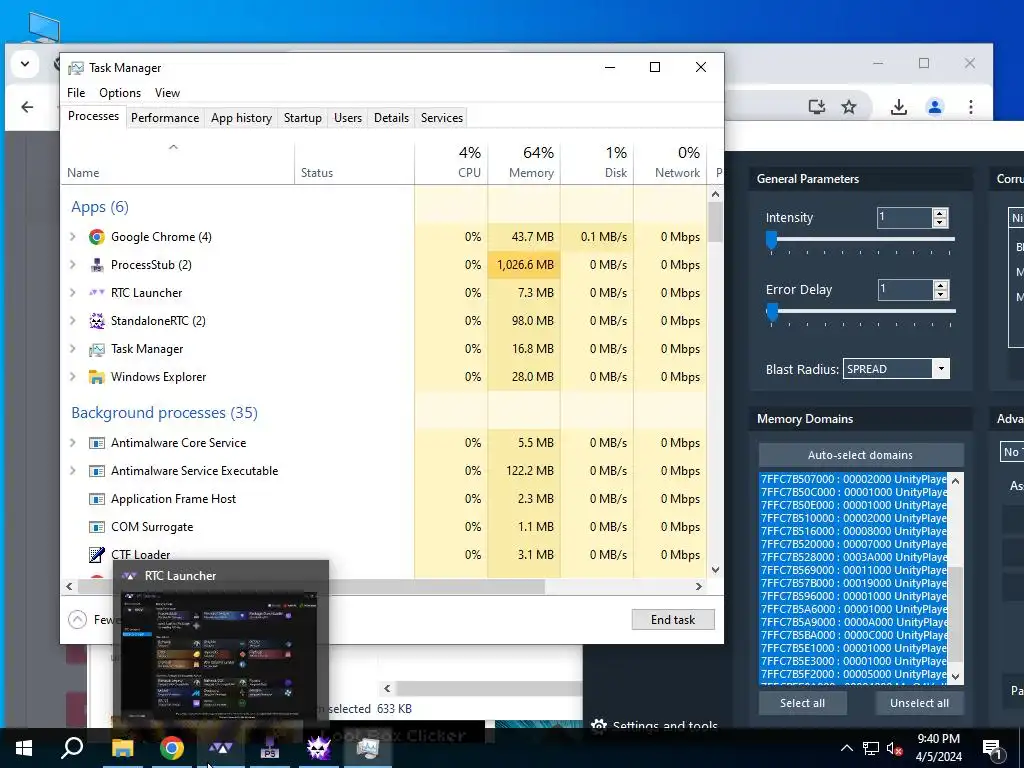Image resolution: width=1024 pixels, height=768 pixels.
Task: Click Chrome's install app icon
Action: coord(816,107)
